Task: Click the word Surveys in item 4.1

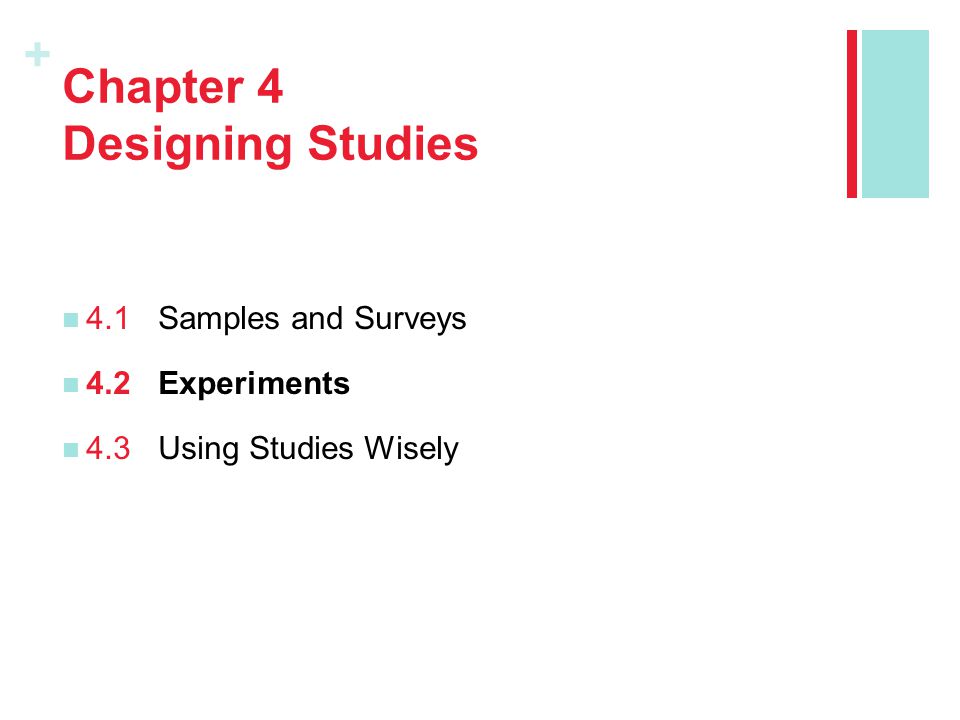Action: [x=410, y=320]
